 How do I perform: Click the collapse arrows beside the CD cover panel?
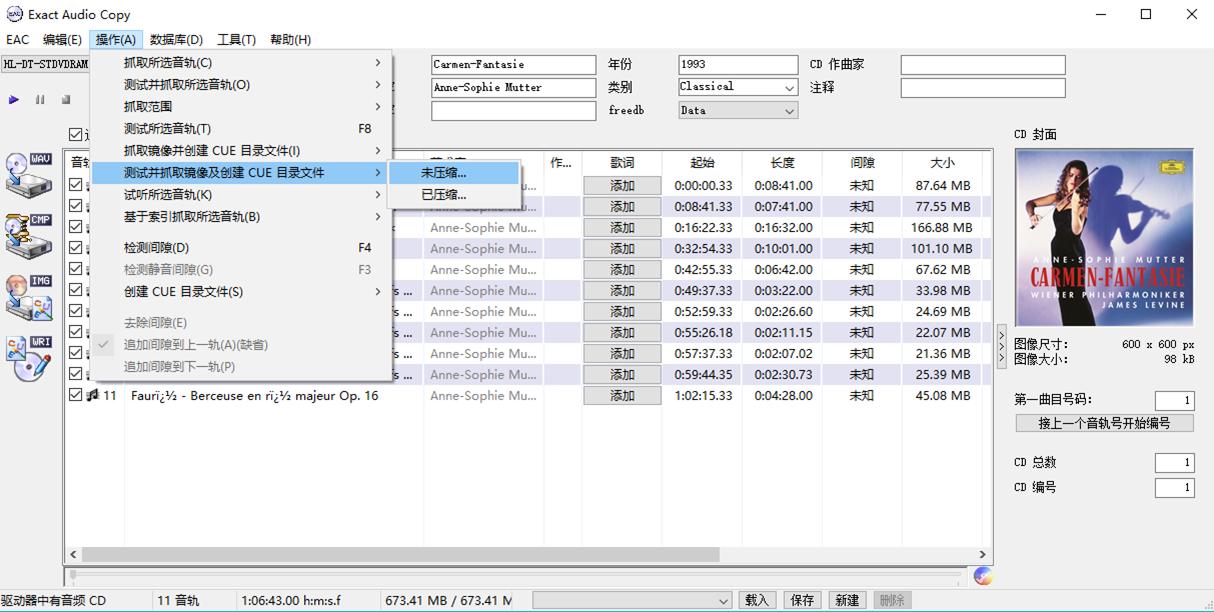(x=1002, y=345)
